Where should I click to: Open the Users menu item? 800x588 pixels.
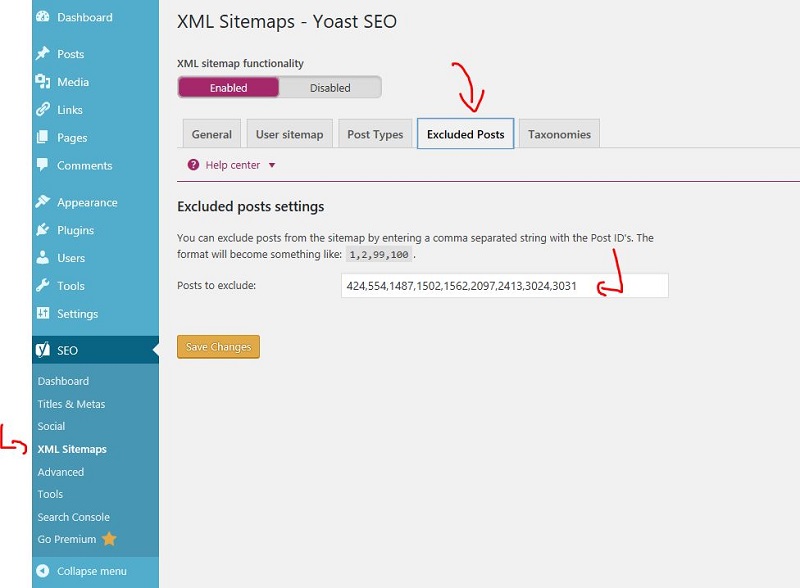coord(95,258)
